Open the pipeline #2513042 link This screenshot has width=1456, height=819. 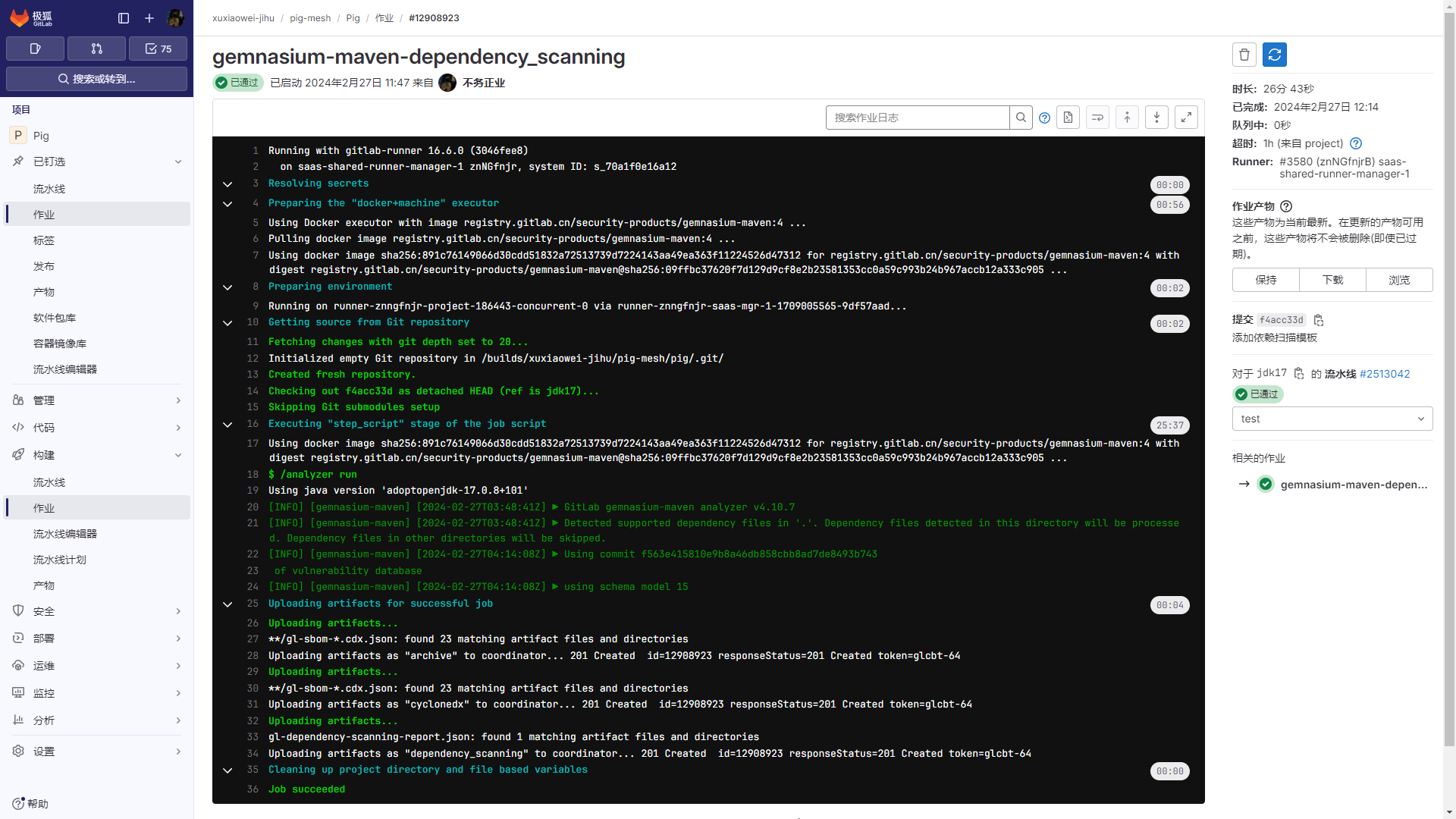tap(1385, 374)
